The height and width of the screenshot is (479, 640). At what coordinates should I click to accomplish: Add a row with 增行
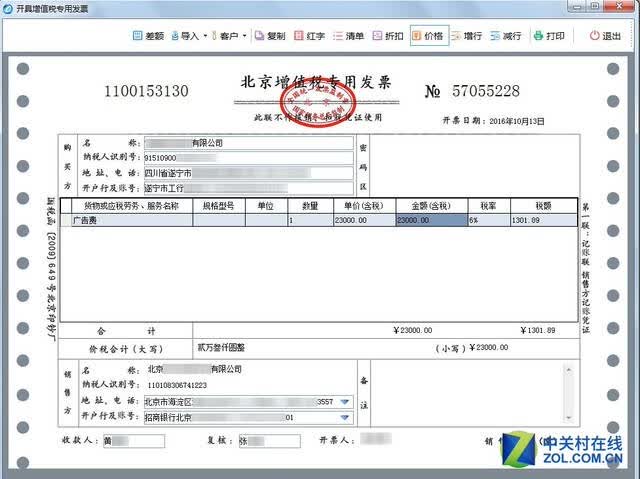(x=467, y=36)
